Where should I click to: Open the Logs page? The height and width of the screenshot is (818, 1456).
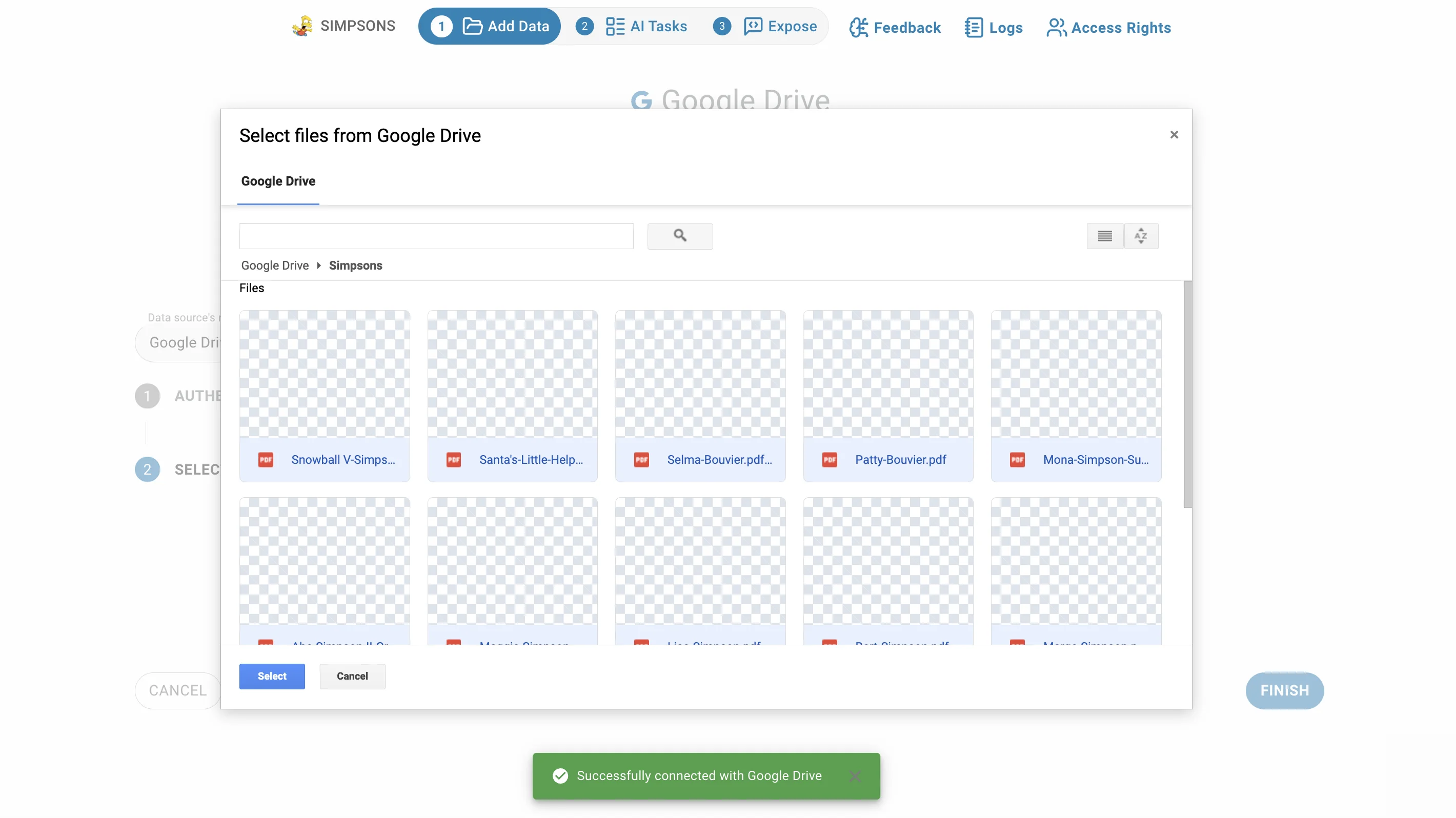pos(994,27)
